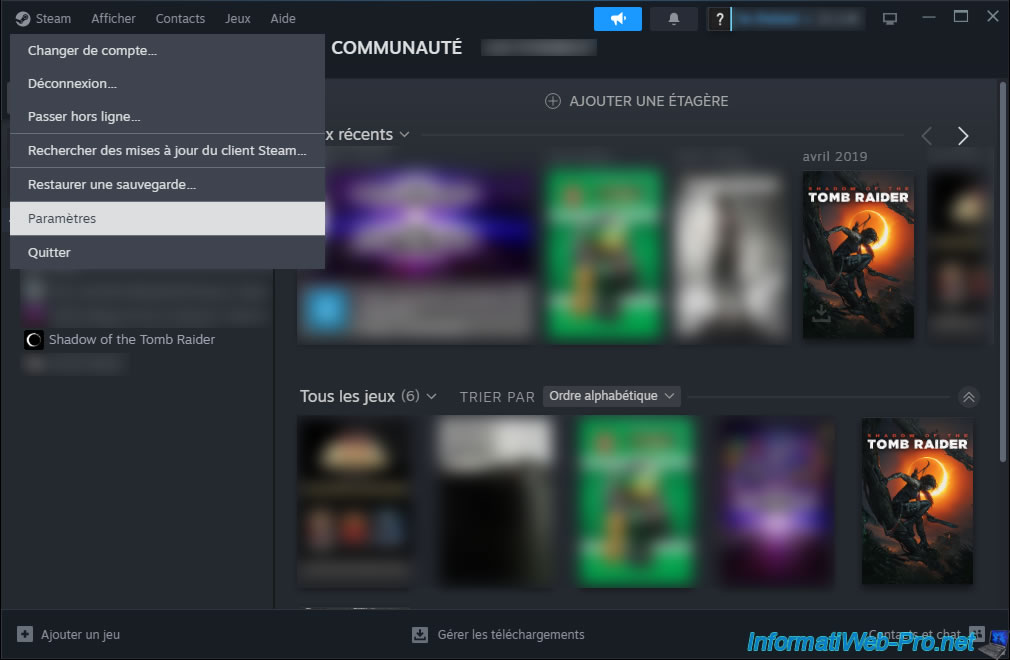Click the downloads tray icon in bottom bar
This screenshot has height=660, width=1010.
pyautogui.click(x=420, y=635)
